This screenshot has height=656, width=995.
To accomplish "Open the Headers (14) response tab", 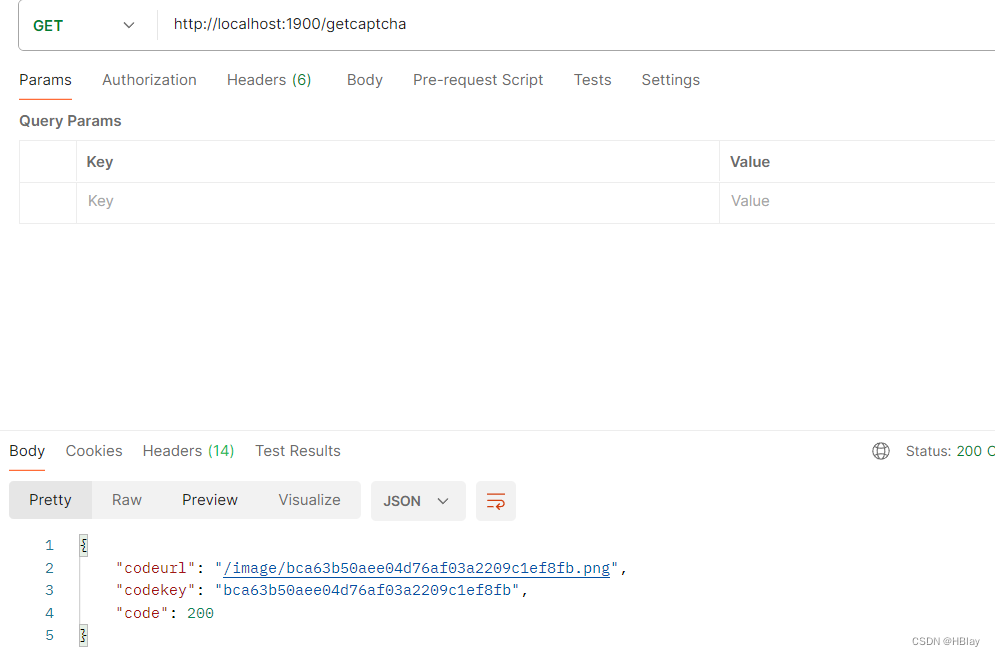I will point(188,451).
